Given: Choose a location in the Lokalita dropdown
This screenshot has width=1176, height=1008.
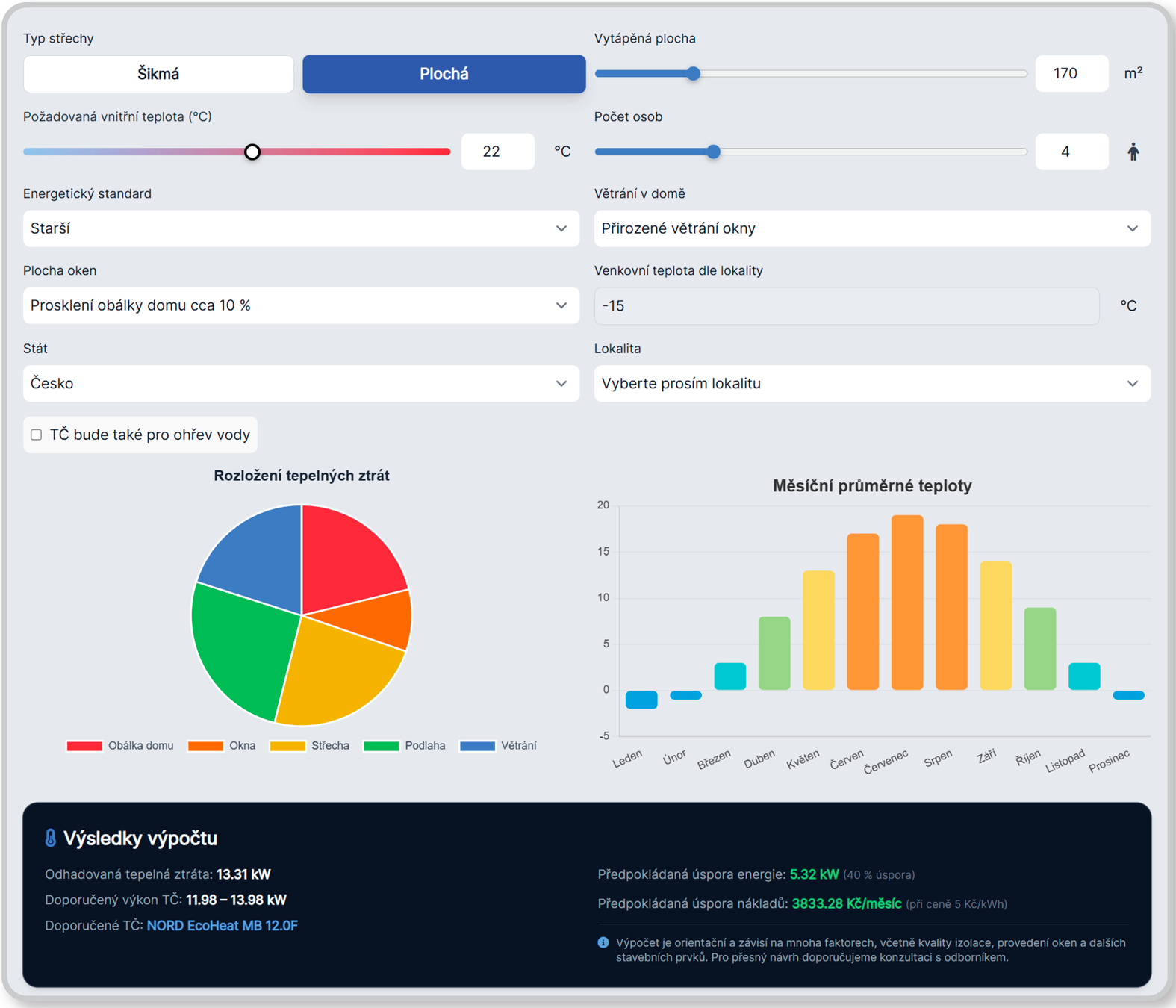Looking at the screenshot, I should click(871, 383).
